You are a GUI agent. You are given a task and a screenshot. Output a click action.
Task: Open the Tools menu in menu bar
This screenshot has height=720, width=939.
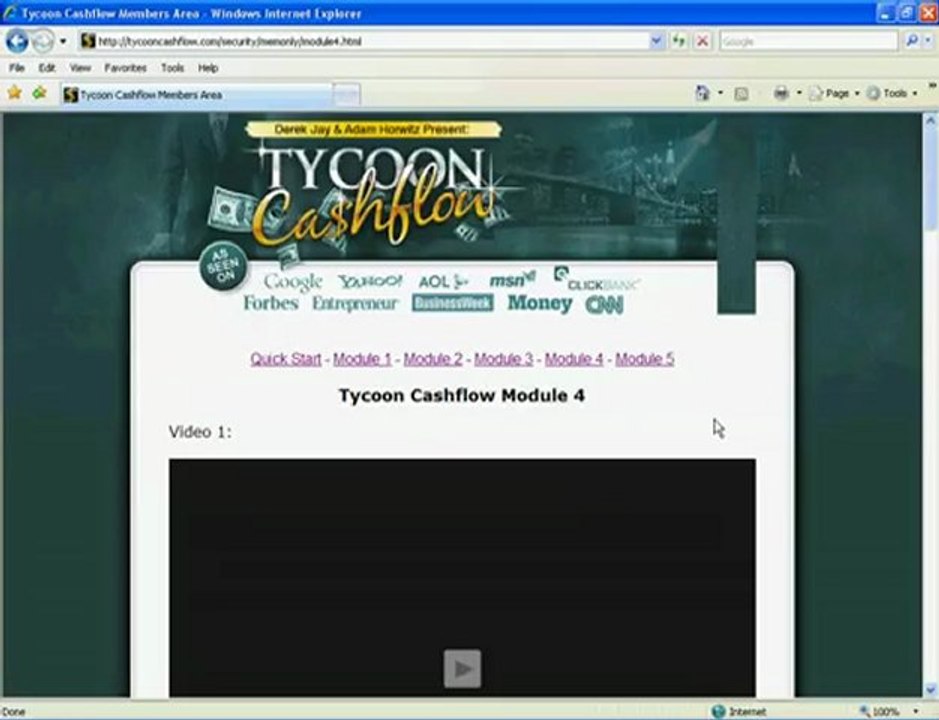[x=172, y=68]
